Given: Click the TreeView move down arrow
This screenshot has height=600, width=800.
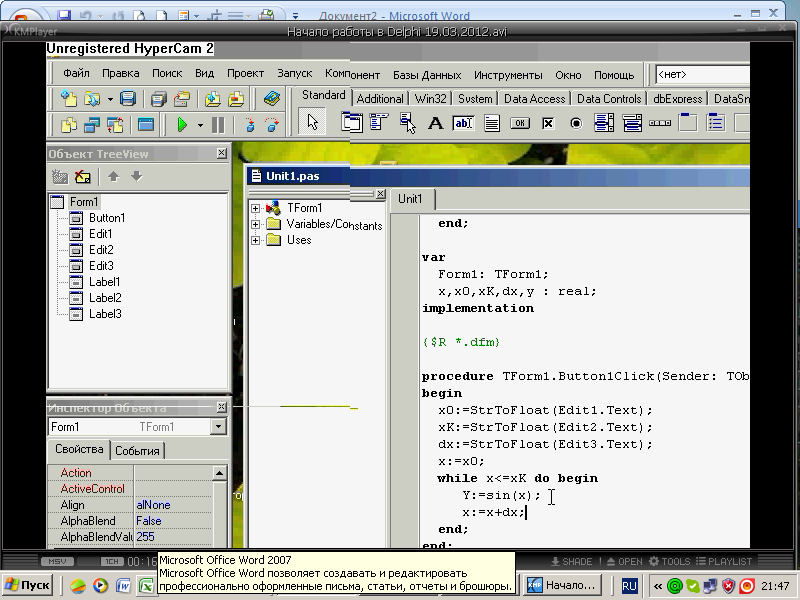Looking at the screenshot, I should (136, 177).
